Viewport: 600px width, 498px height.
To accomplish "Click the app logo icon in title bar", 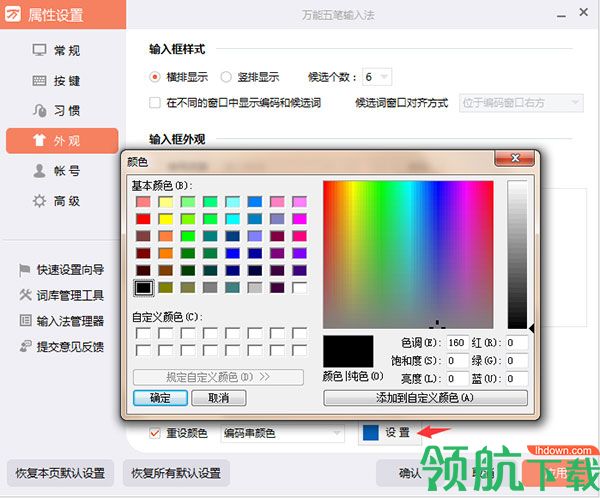I will pyautogui.click(x=13, y=14).
